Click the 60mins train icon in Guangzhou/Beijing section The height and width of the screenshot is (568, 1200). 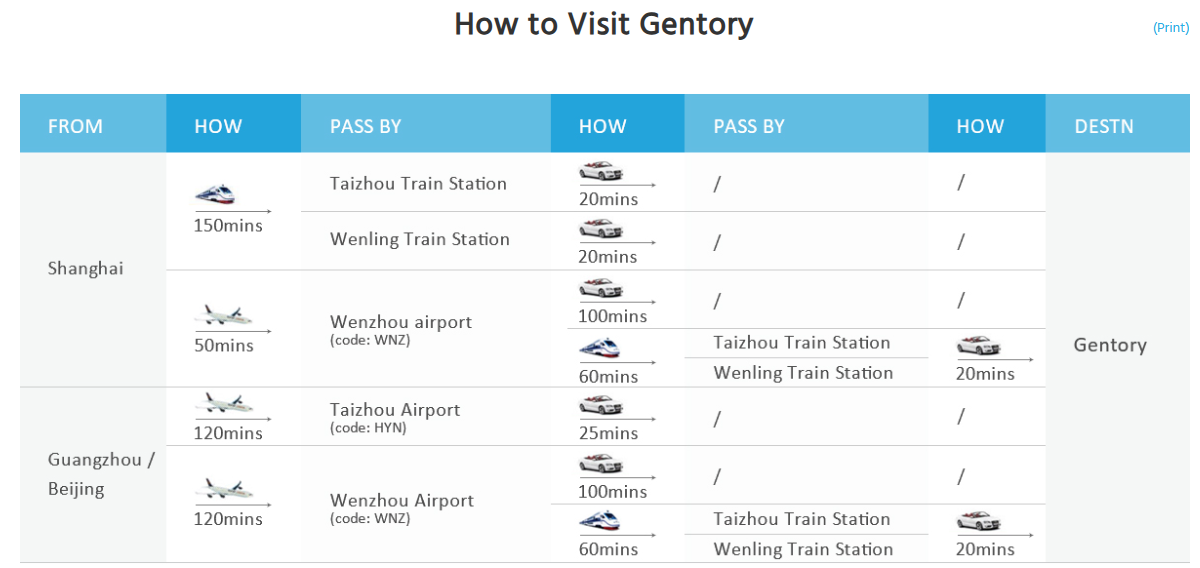point(600,522)
